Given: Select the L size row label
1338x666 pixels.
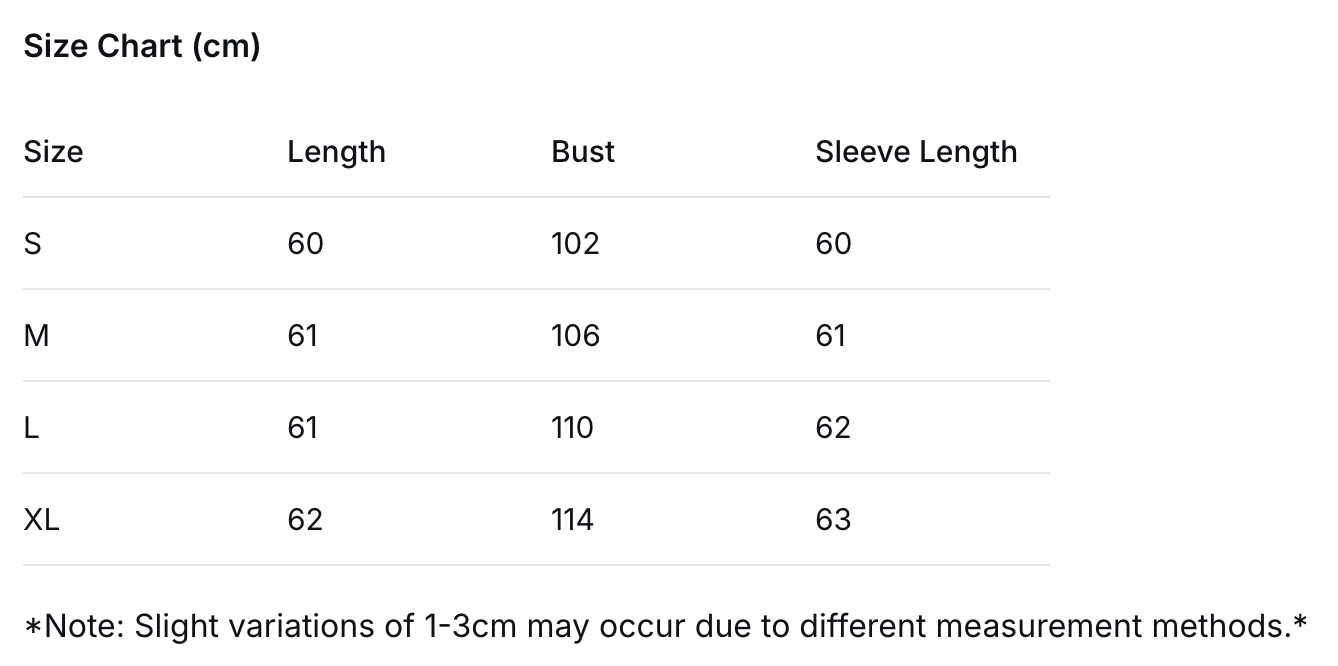Looking at the screenshot, I should point(31,428).
